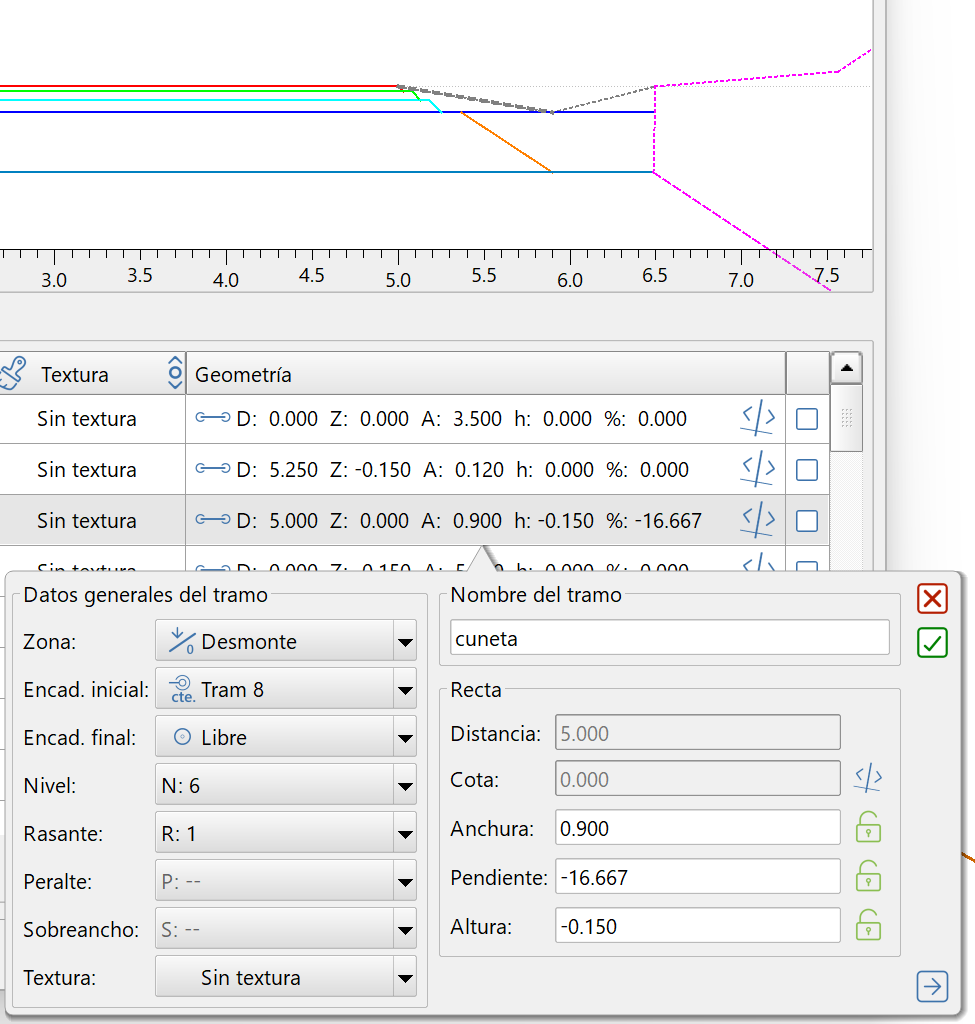Click the Nombre del tramo field with cuneta

pos(669,638)
